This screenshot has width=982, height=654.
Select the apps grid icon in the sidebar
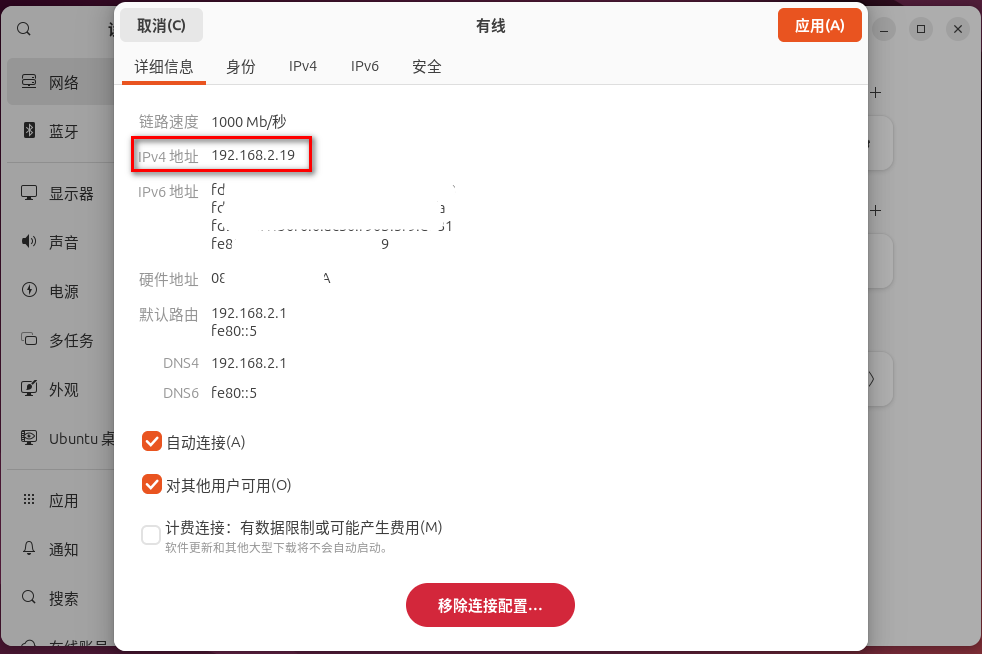pyautogui.click(x=29, y=499)
